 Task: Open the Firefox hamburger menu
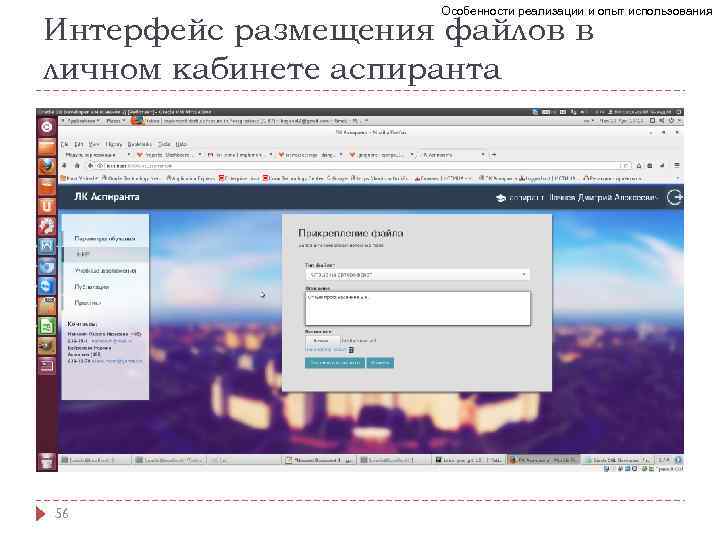pyautogui.click(x=676, y=165)
